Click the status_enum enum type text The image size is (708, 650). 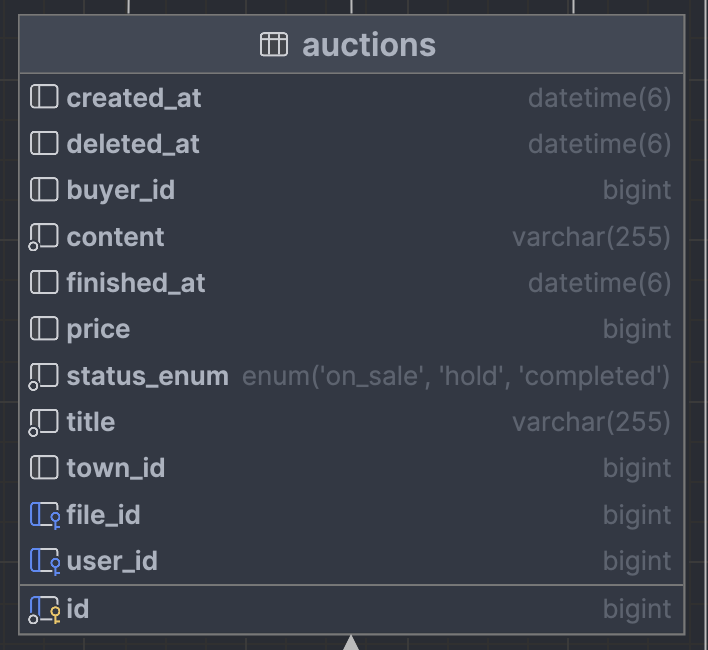[456, 376]
